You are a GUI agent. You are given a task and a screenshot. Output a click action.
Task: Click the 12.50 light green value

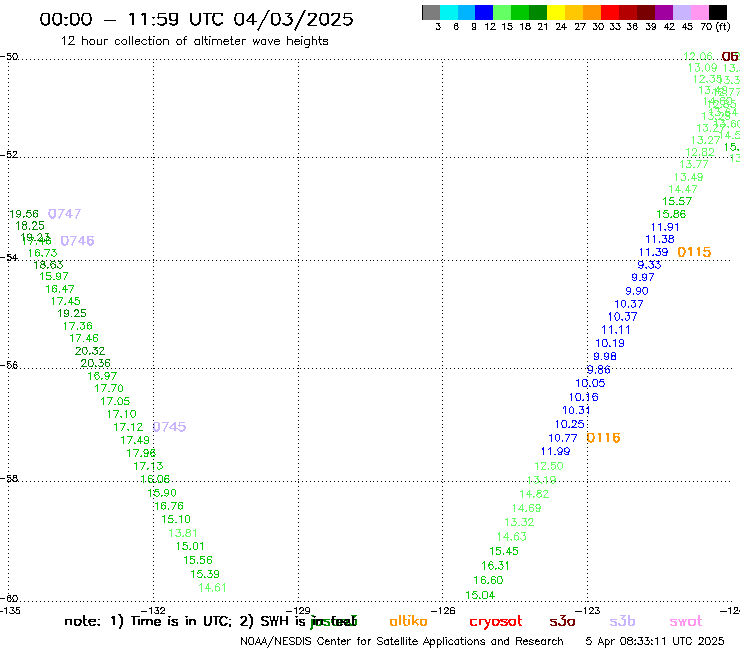coord(549,466)
